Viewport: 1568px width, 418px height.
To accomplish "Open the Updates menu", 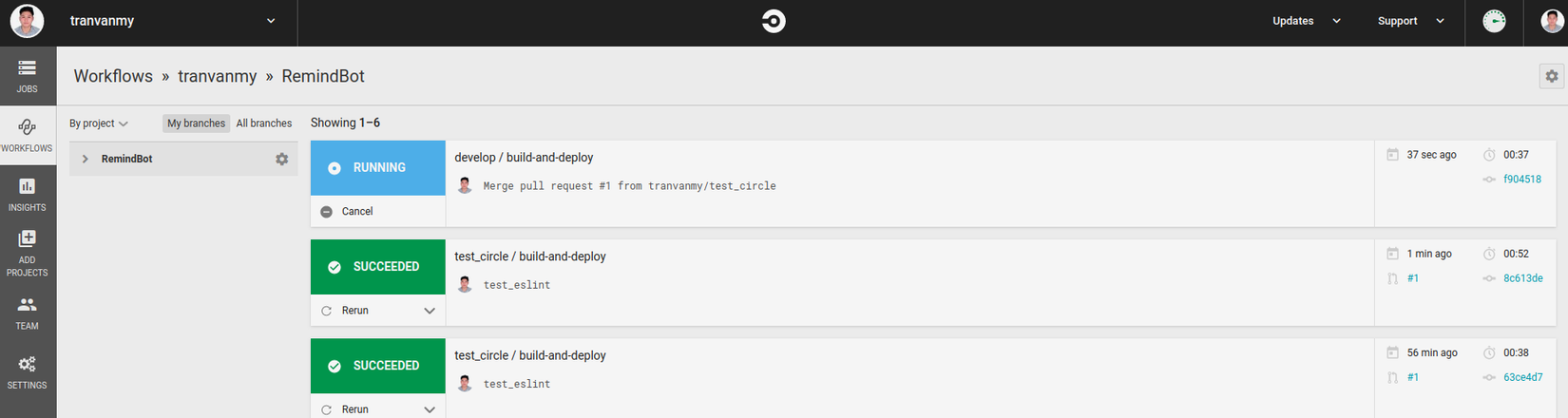I will pos(1306,21).
